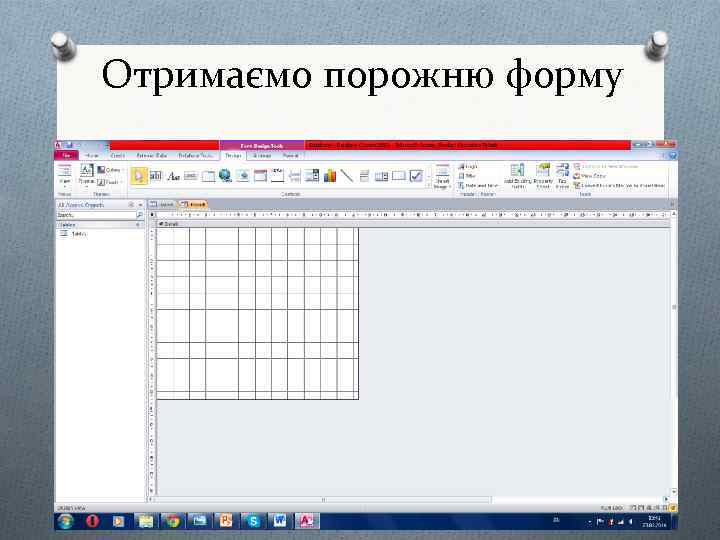Choose the Toggle Button control

[364, 176]
